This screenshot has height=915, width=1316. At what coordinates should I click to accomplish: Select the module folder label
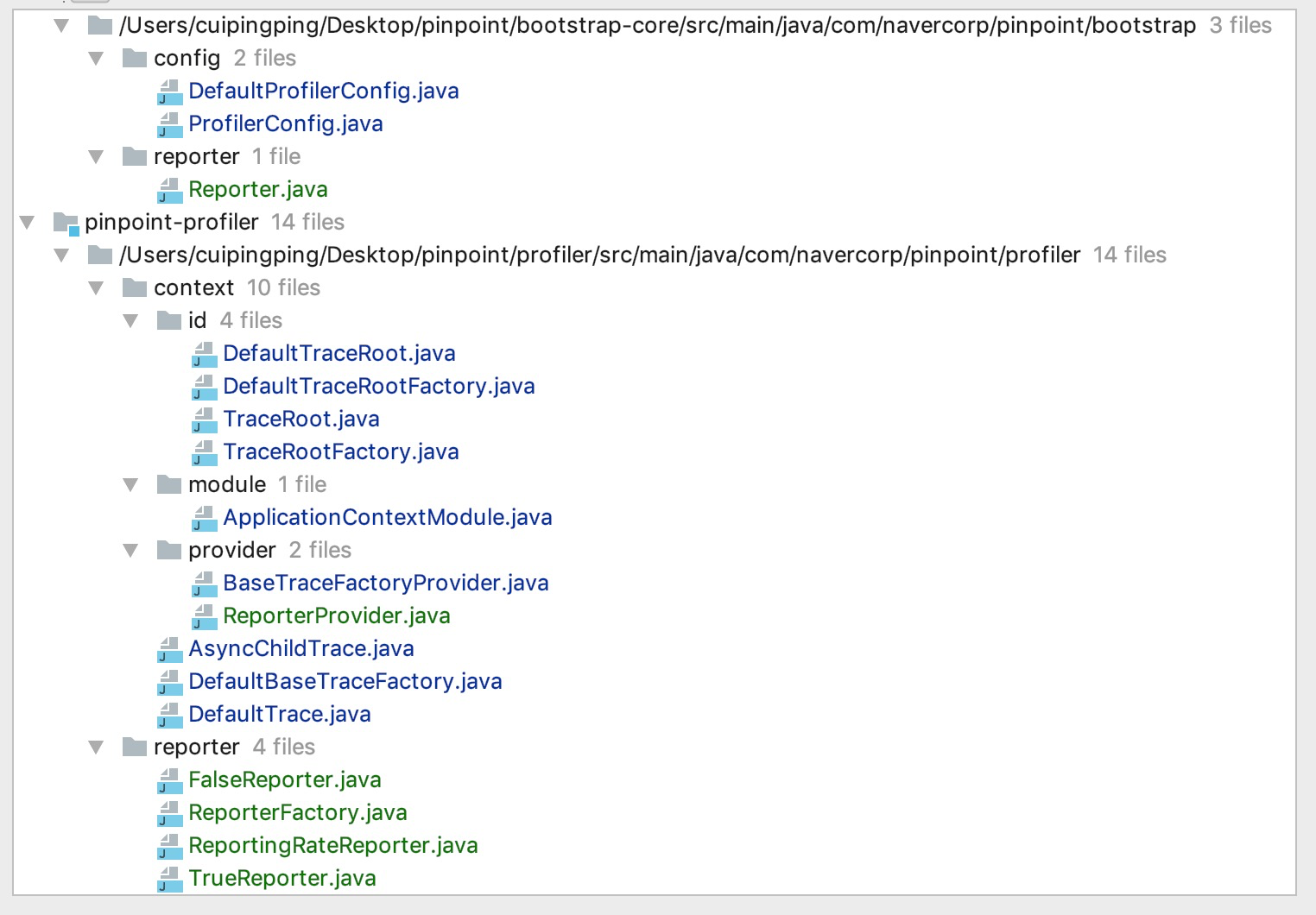pos(227,484)
